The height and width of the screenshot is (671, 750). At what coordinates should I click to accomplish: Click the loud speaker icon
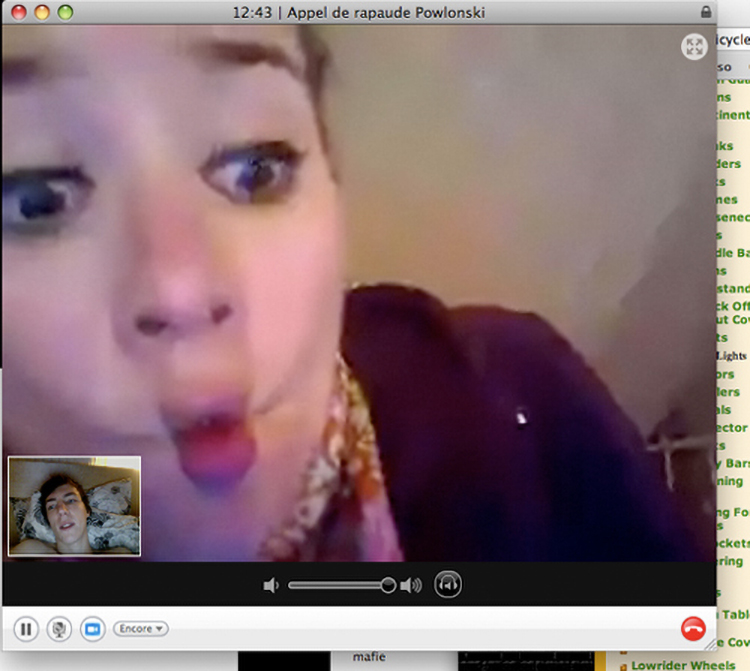click(x=411, y=585)
